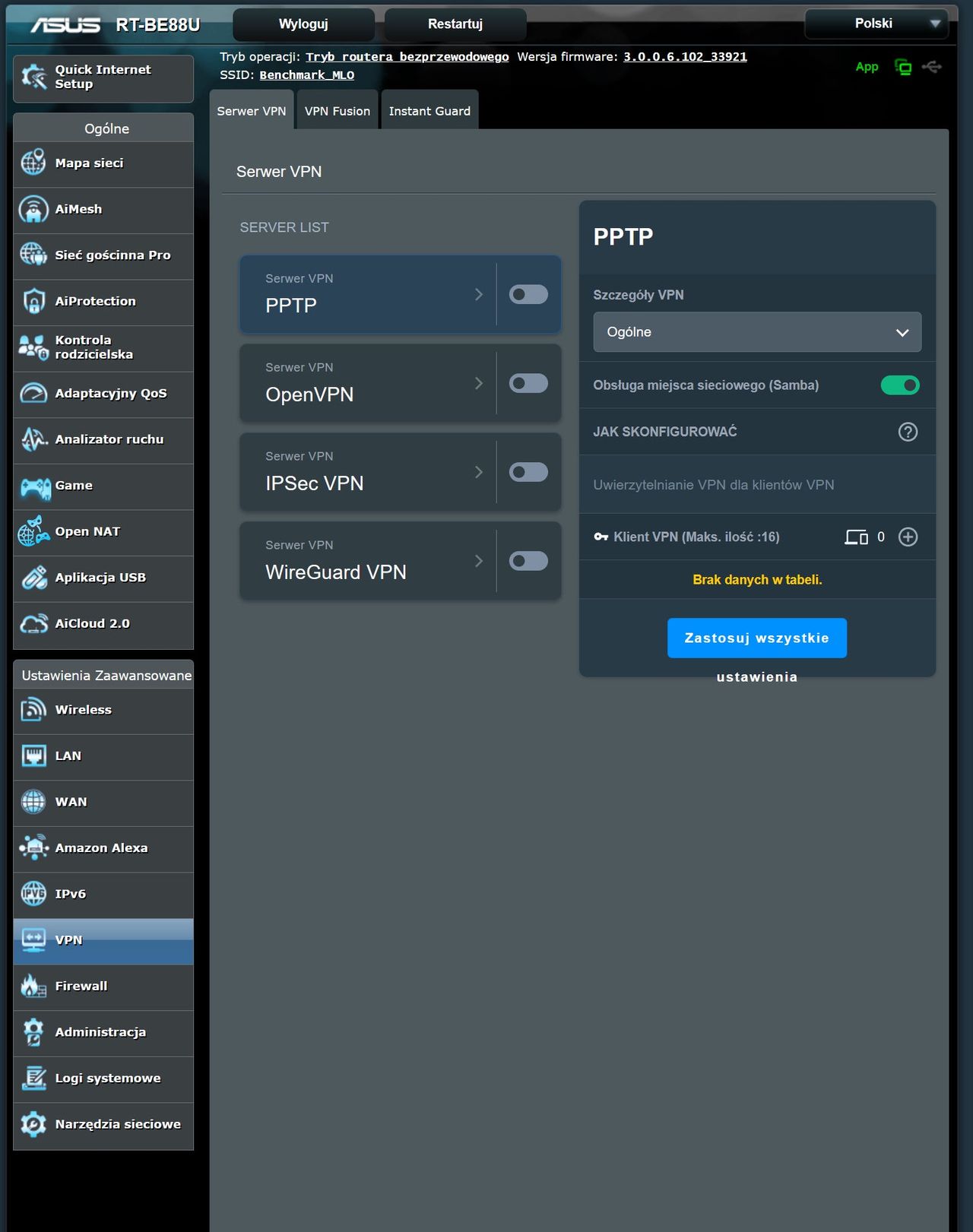Screen dimensions: 973x1232
Task: Expand PPTP server details chevron
Action: (x=479, y=294)
